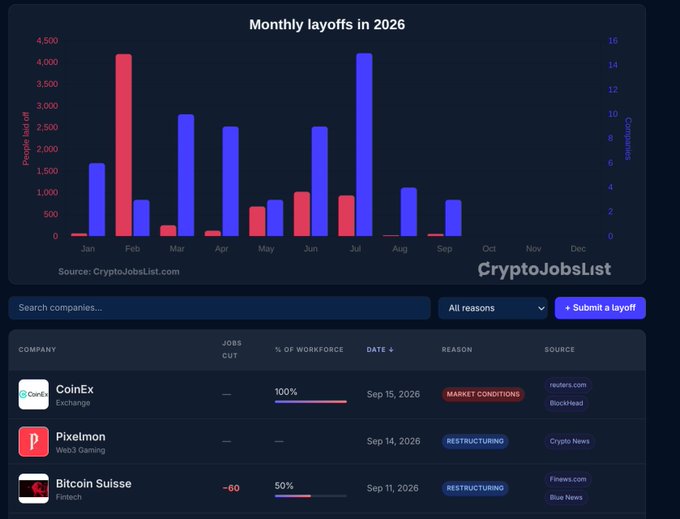Click the Oct label on the chart axis

click(x=489, y=249)
